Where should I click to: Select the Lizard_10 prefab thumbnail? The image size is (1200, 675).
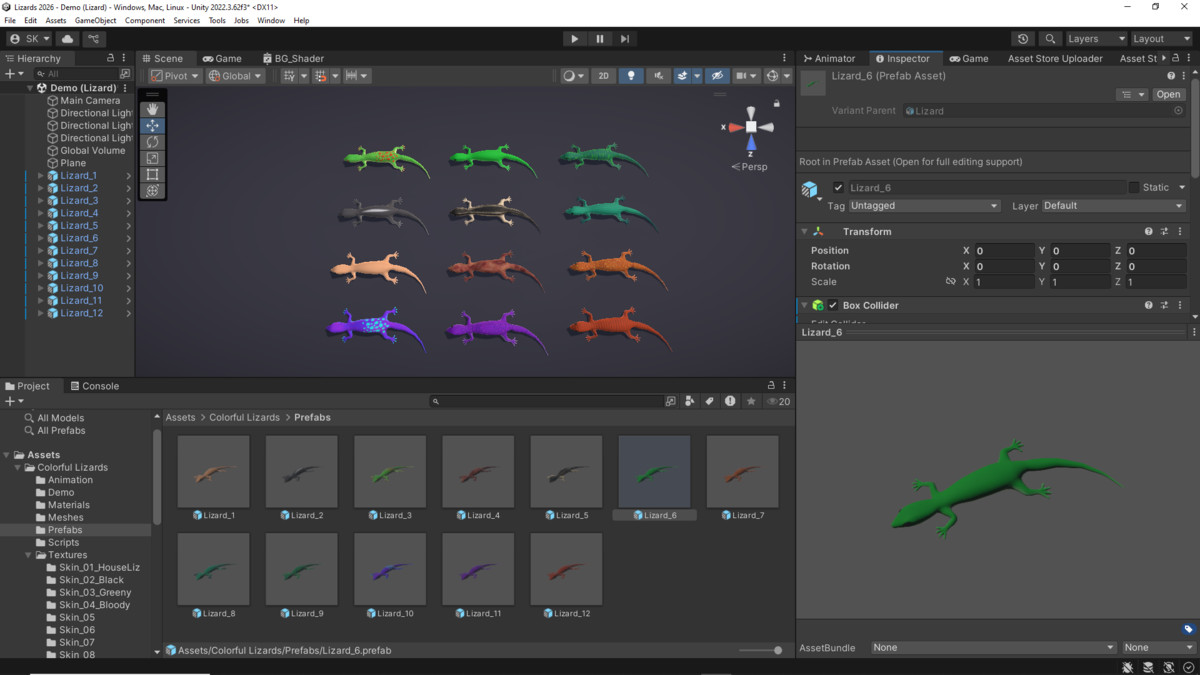(390, 569)
